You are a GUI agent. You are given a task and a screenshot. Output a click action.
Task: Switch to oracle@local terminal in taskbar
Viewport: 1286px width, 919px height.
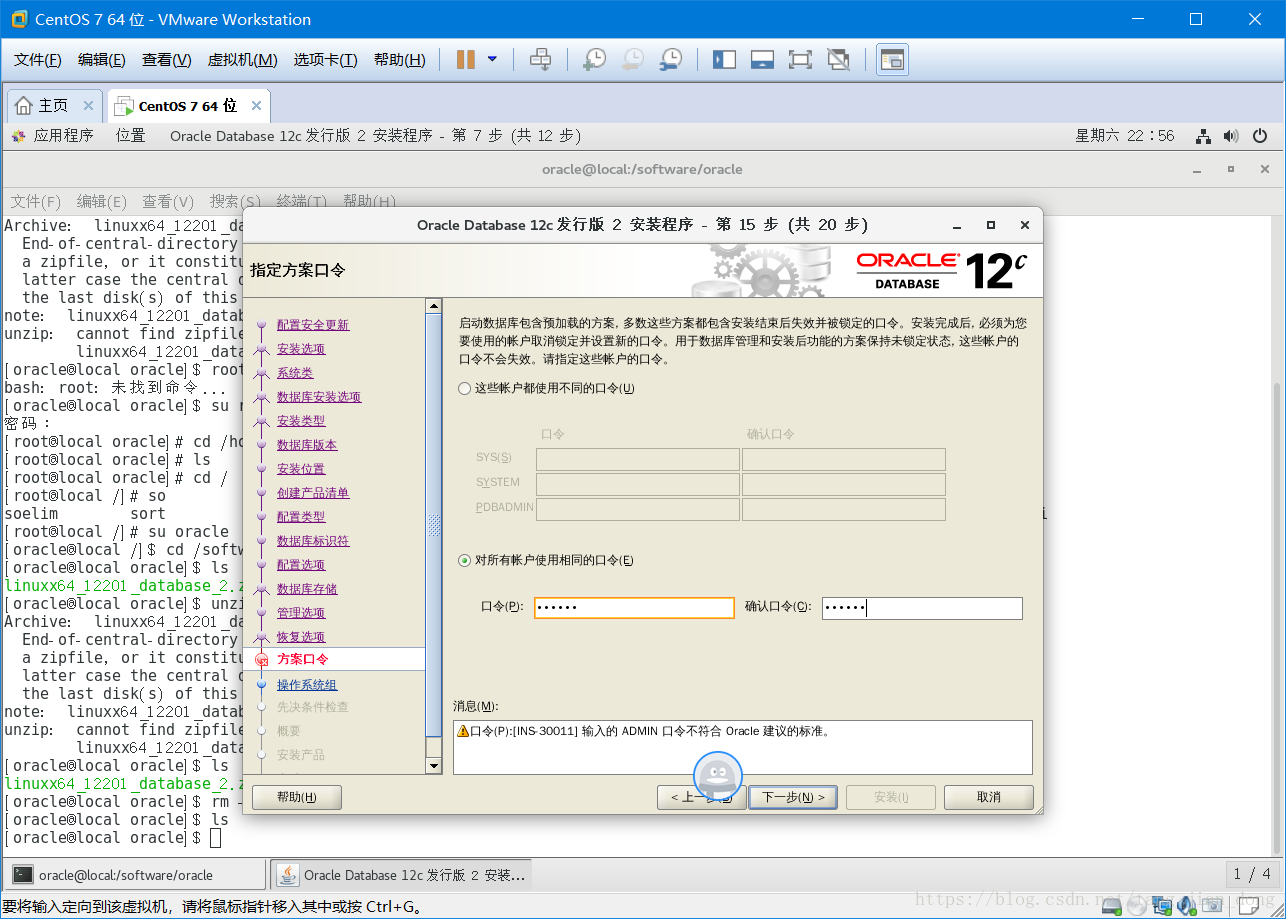[136, 875]
